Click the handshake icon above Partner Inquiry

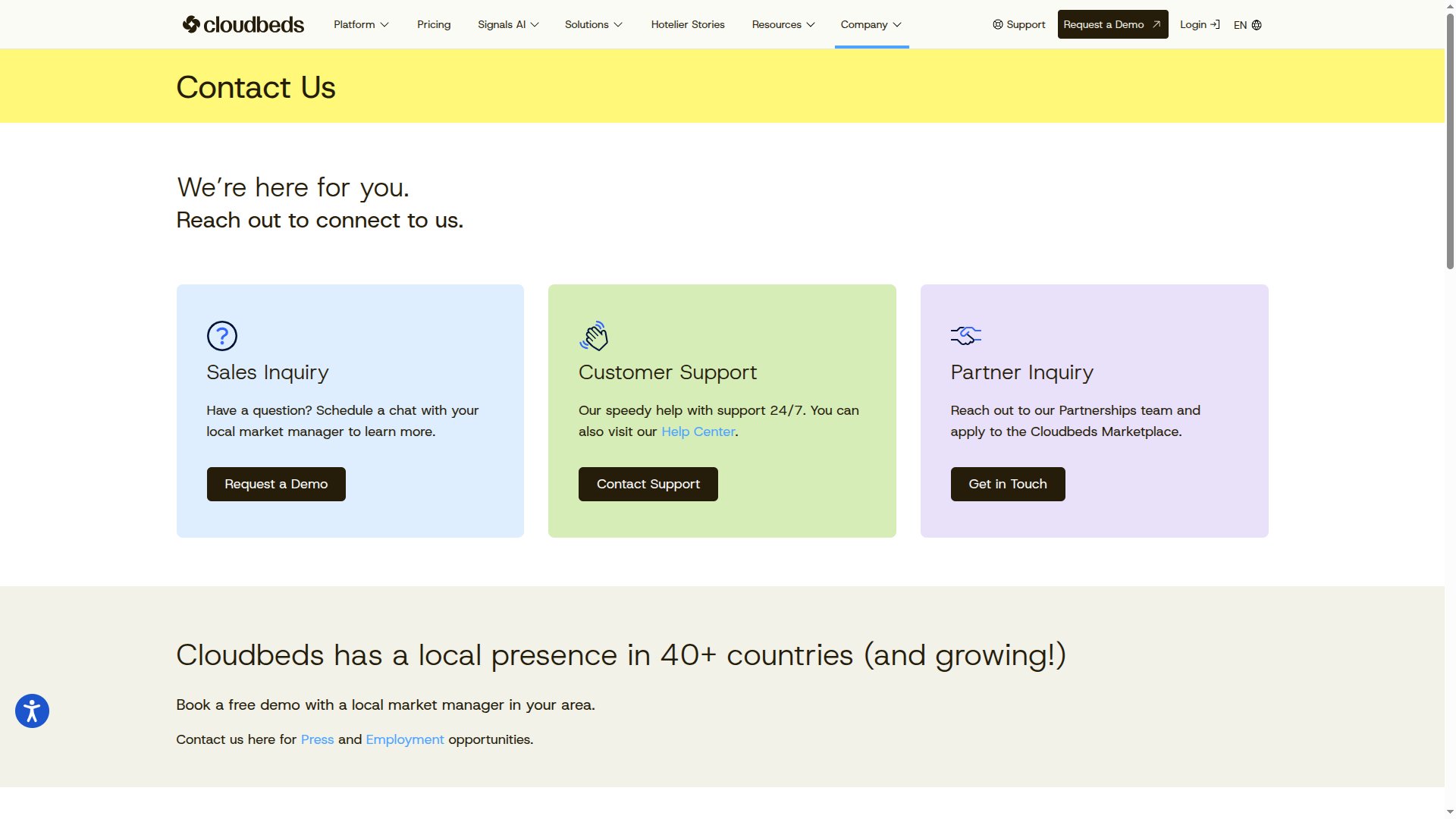pyautogui.click(x=965, y=336)
